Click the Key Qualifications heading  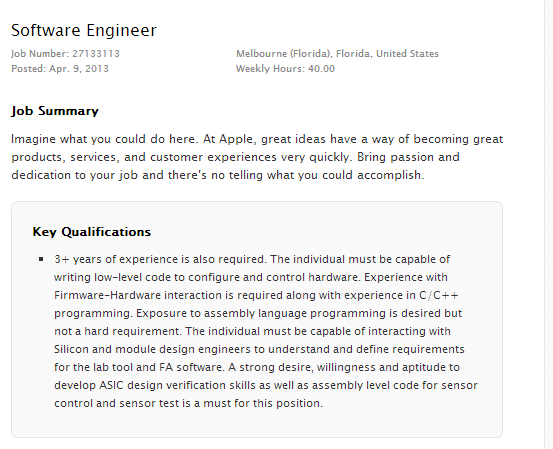[x=92, y=232]
